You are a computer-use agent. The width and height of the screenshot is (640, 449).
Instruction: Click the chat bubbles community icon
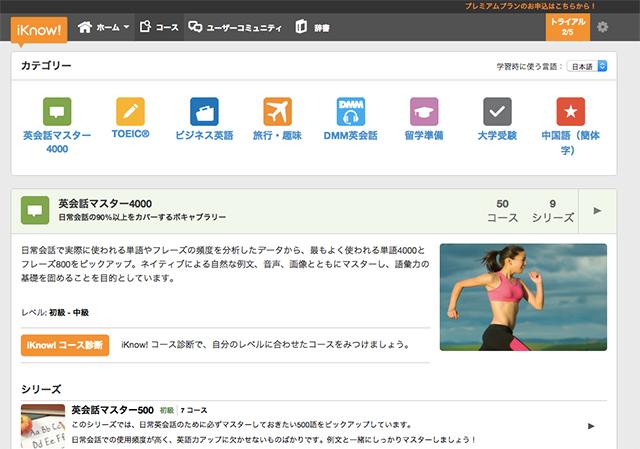(195, 27)
